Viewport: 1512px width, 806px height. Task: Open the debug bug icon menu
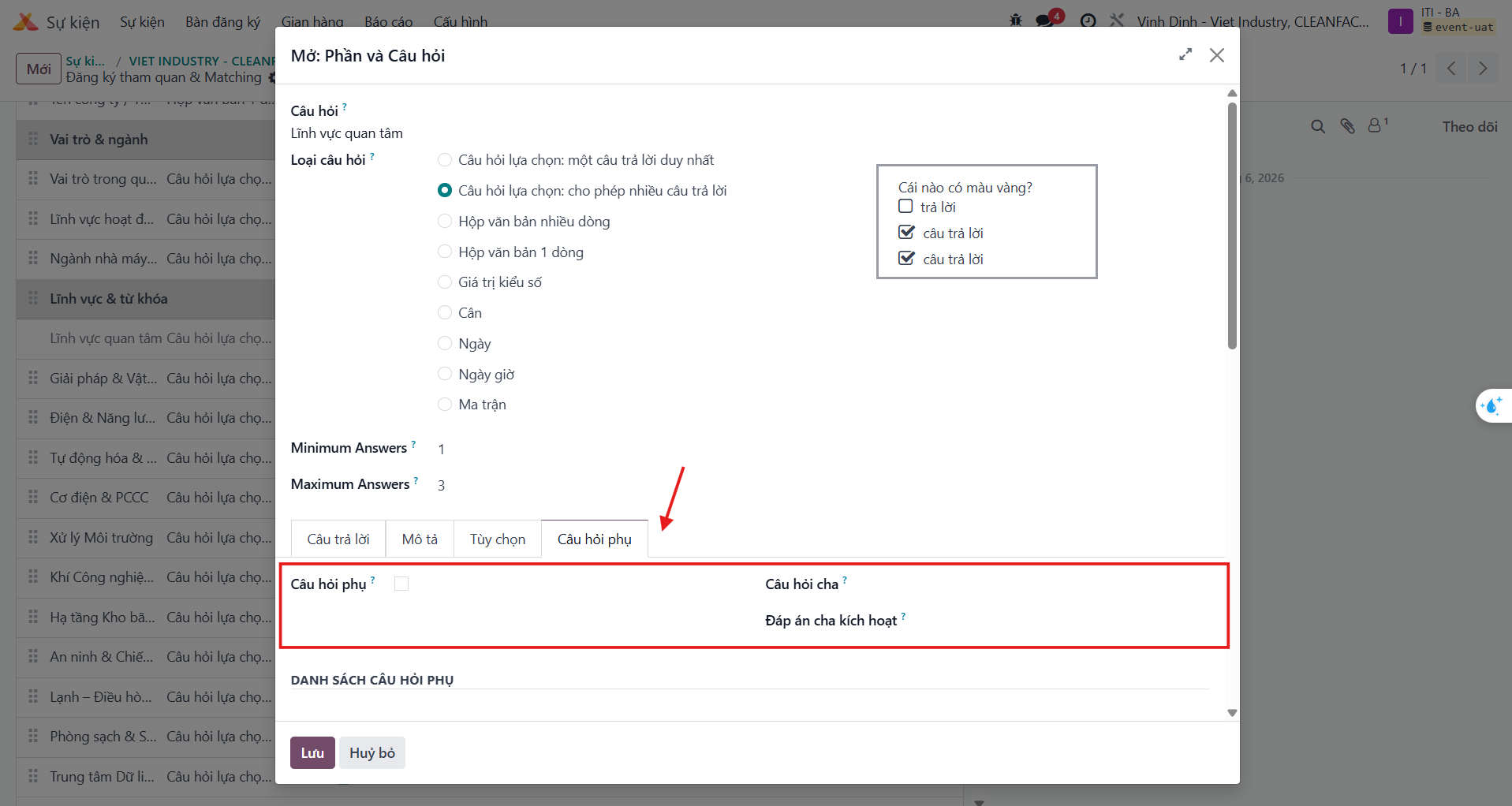point(1016,21)
